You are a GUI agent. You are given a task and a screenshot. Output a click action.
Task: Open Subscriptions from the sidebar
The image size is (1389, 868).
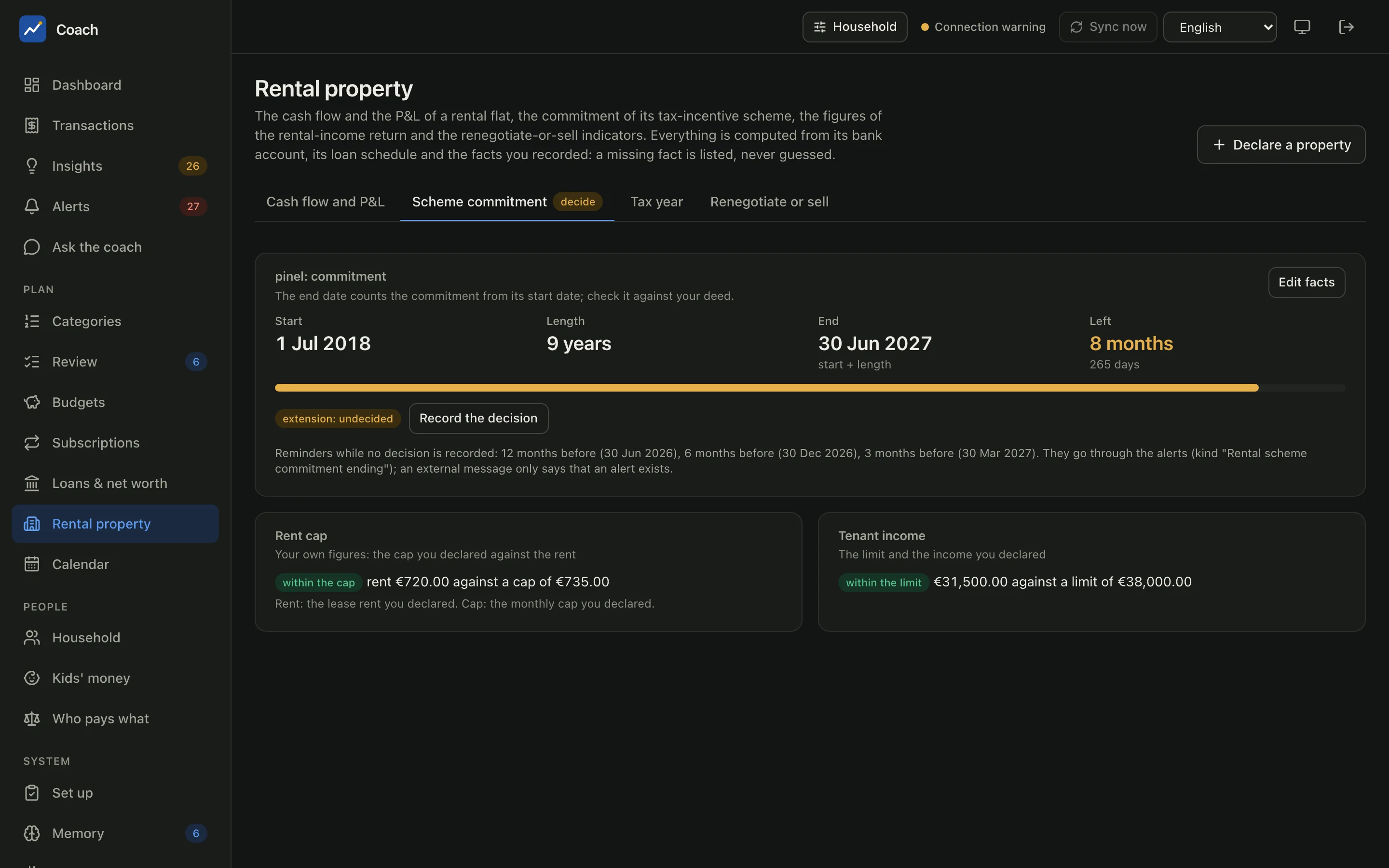[x=115, y=443]
